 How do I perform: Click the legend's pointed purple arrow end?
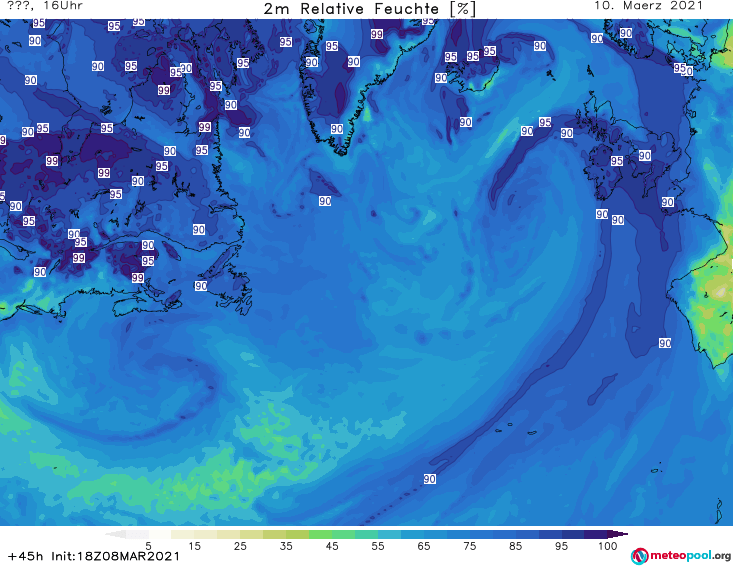pyautogui.click(x=618, y=534)
